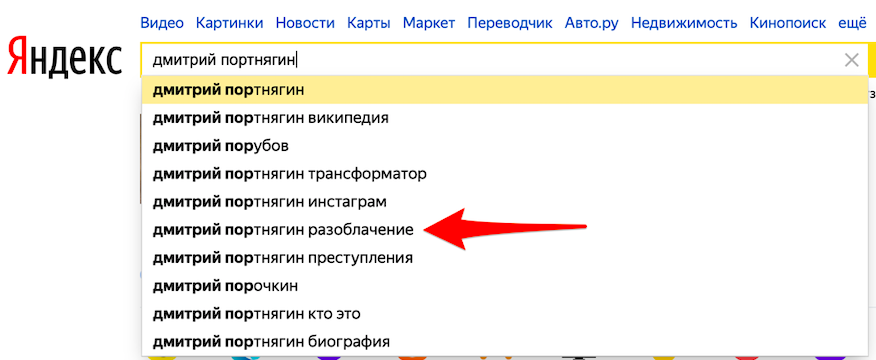Select suggestion "дмитрий портнягин разоблачение"
Screen dimensions: 876x360
pos(504,230)
